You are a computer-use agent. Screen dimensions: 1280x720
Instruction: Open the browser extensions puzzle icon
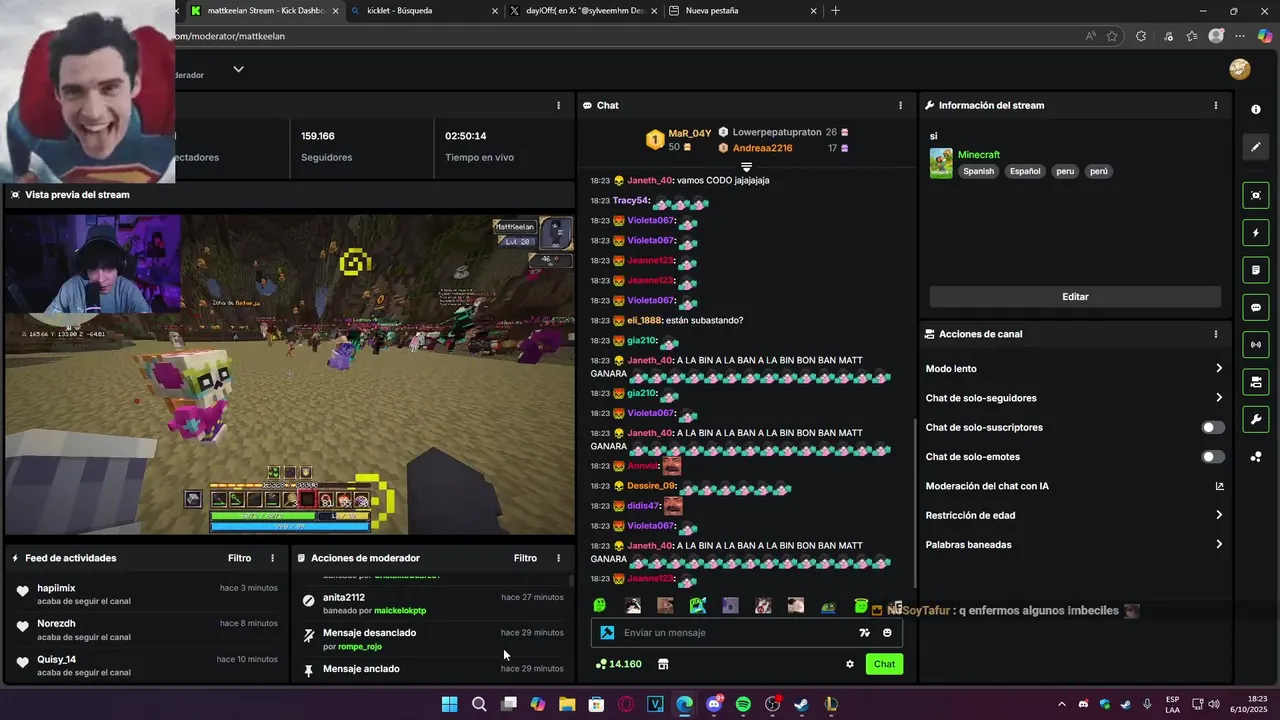pos(1141,36)
